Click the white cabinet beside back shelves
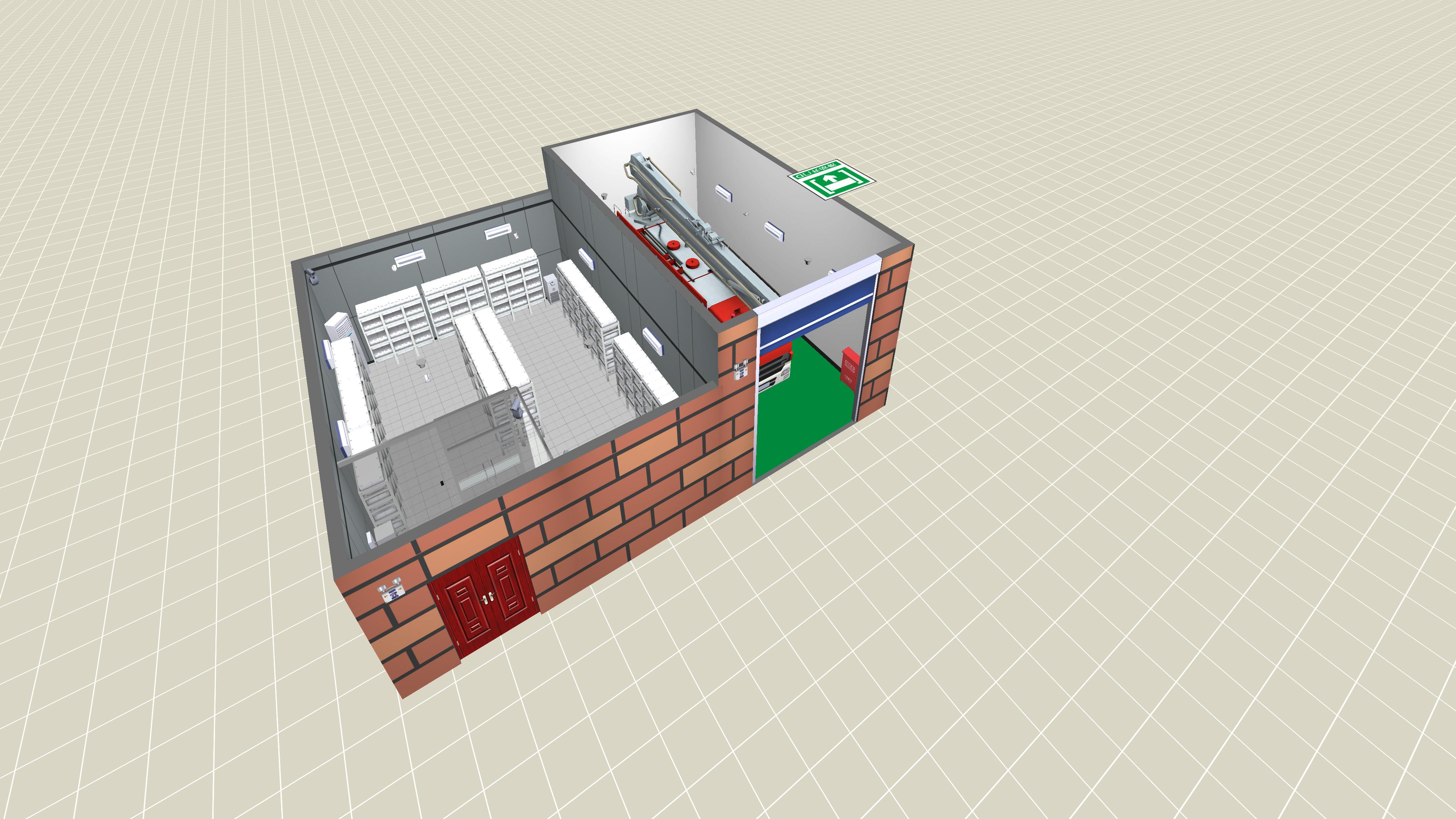 [551, 288]
